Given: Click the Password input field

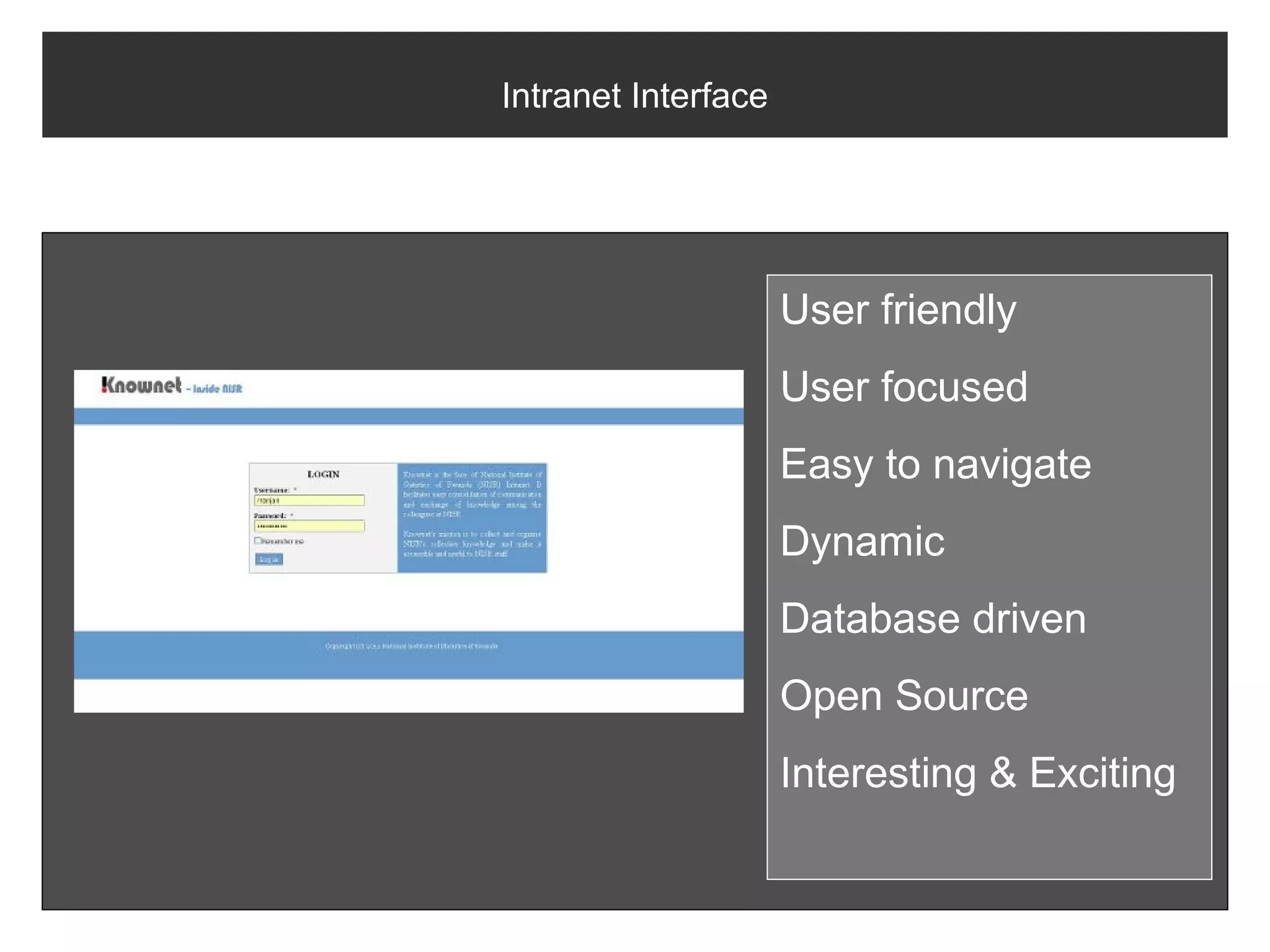Looking at the screenshot, I should coord(309,526).
